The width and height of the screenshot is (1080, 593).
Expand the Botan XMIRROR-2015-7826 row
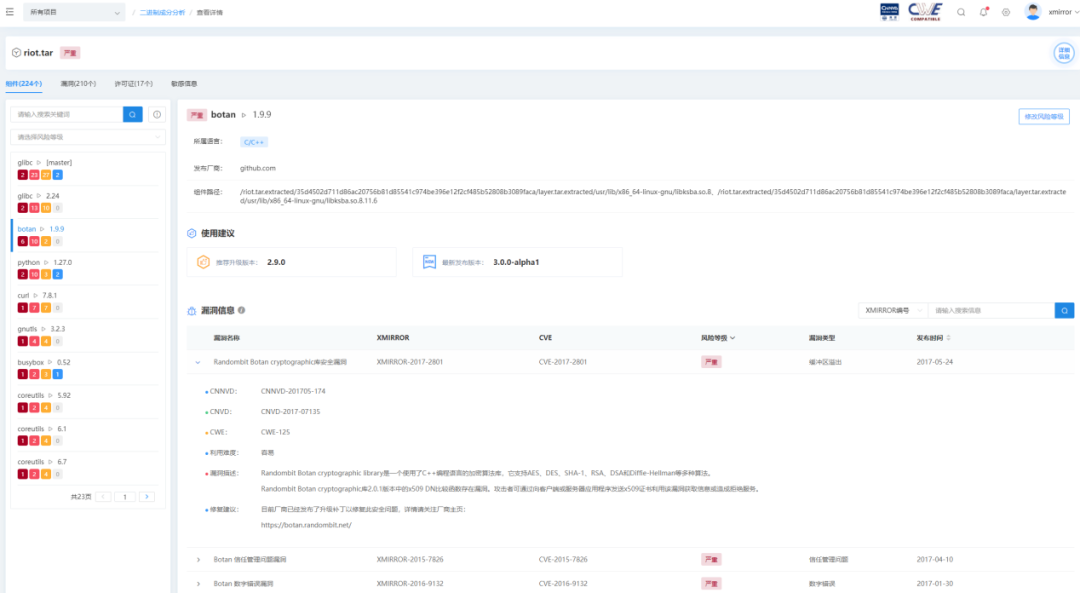[x=198, y=560]
